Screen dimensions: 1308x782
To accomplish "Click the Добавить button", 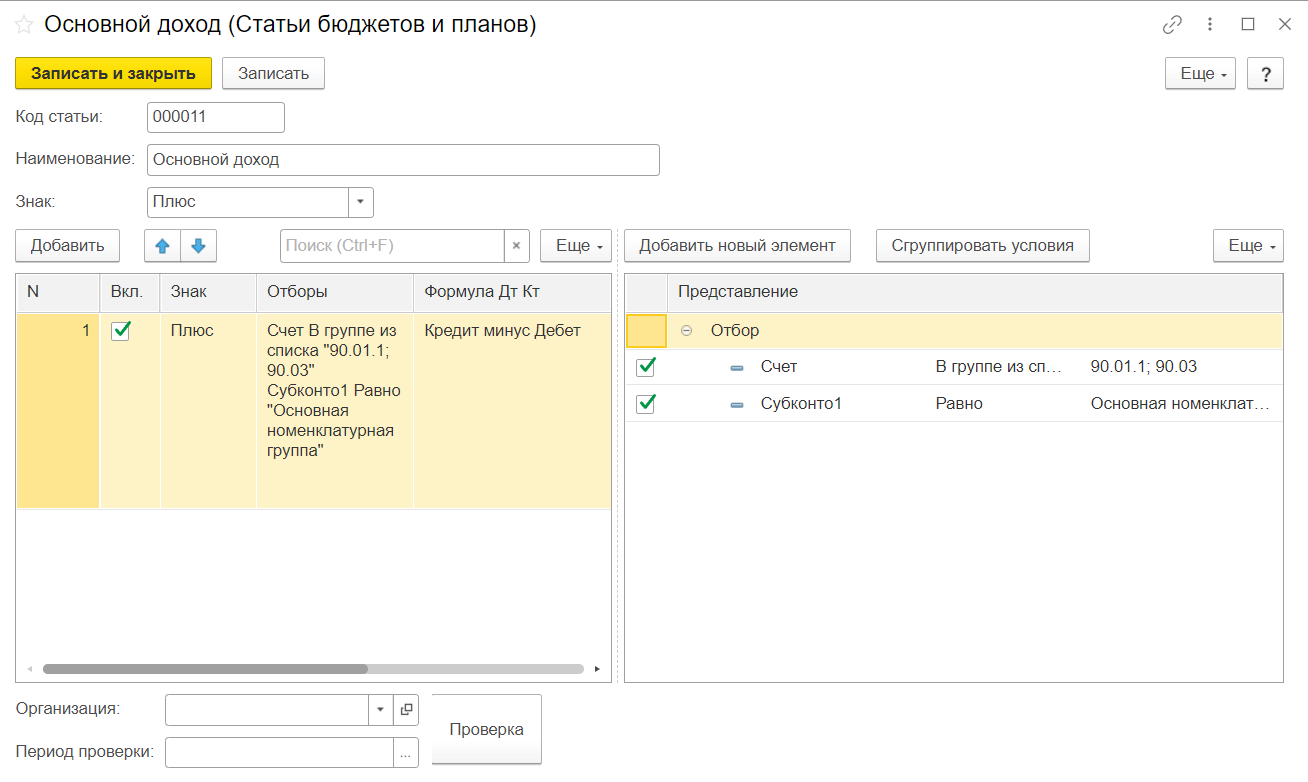I will 67,245.
